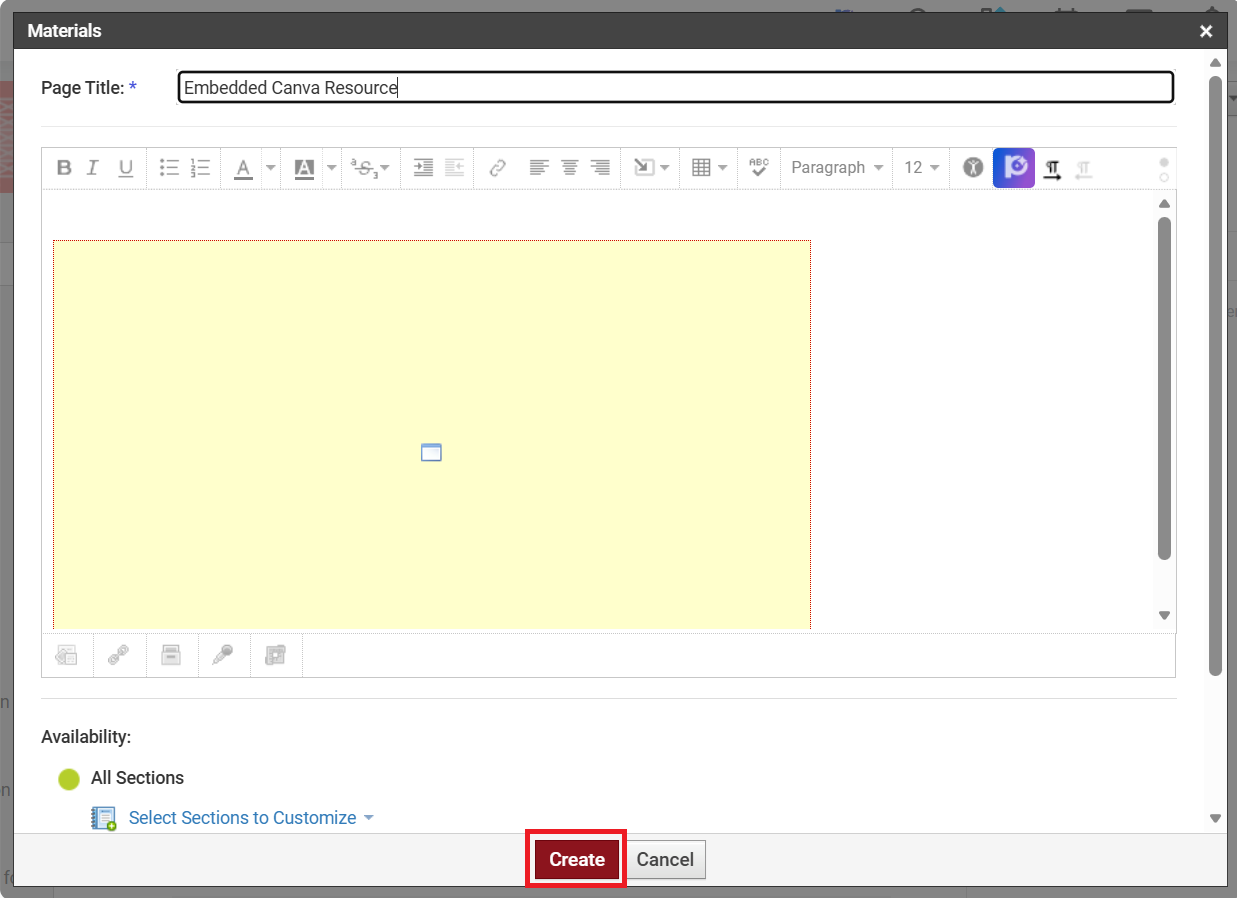Viewport: 1237px width, 898px height.
Task: Center align the text
Action: coord(569,168)
